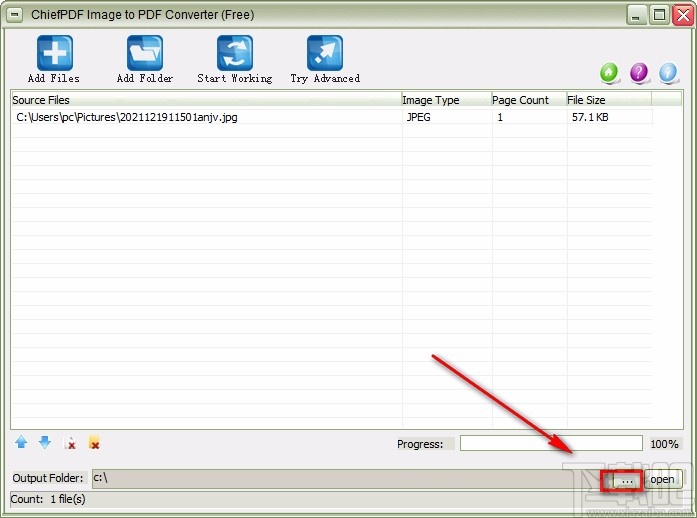Close the ChiefPDF converter window

click(683, 16)
